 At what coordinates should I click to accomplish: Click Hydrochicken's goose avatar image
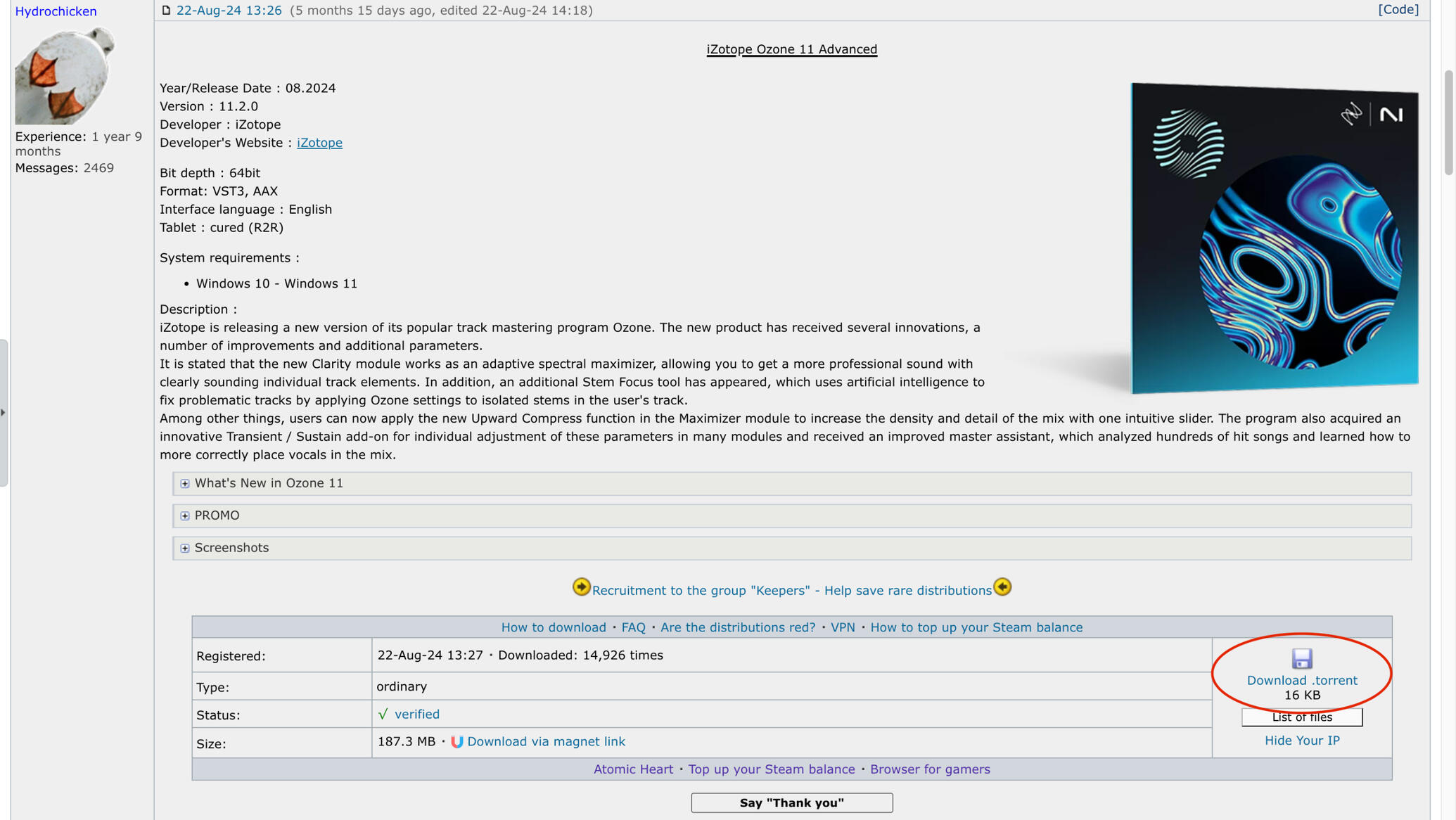[64, 75]
